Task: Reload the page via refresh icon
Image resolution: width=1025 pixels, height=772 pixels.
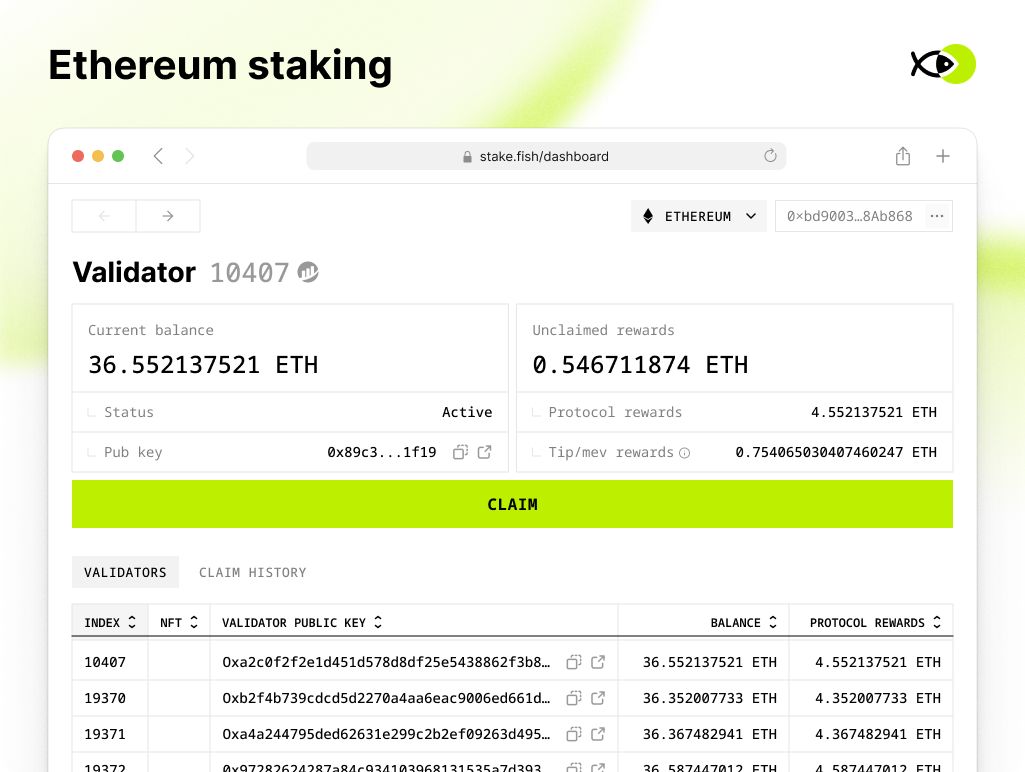Action: click(x=770, y=156)
